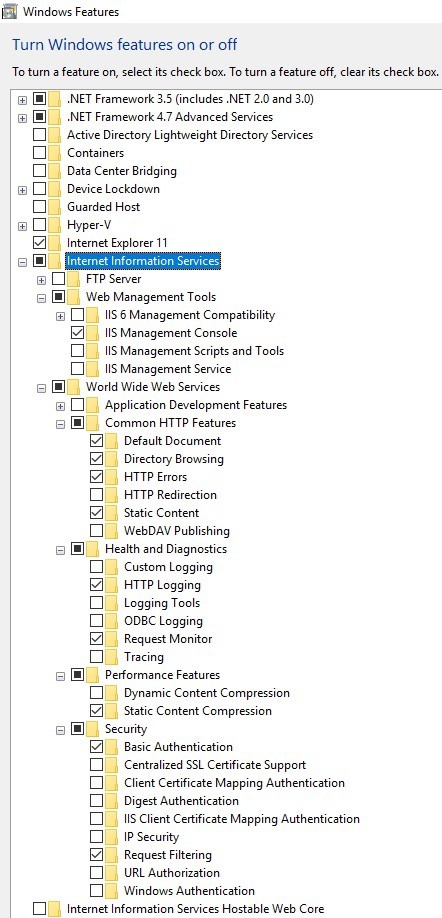
Task: Click the folder icon next to FTP Server
Action: tap(73, 279)
